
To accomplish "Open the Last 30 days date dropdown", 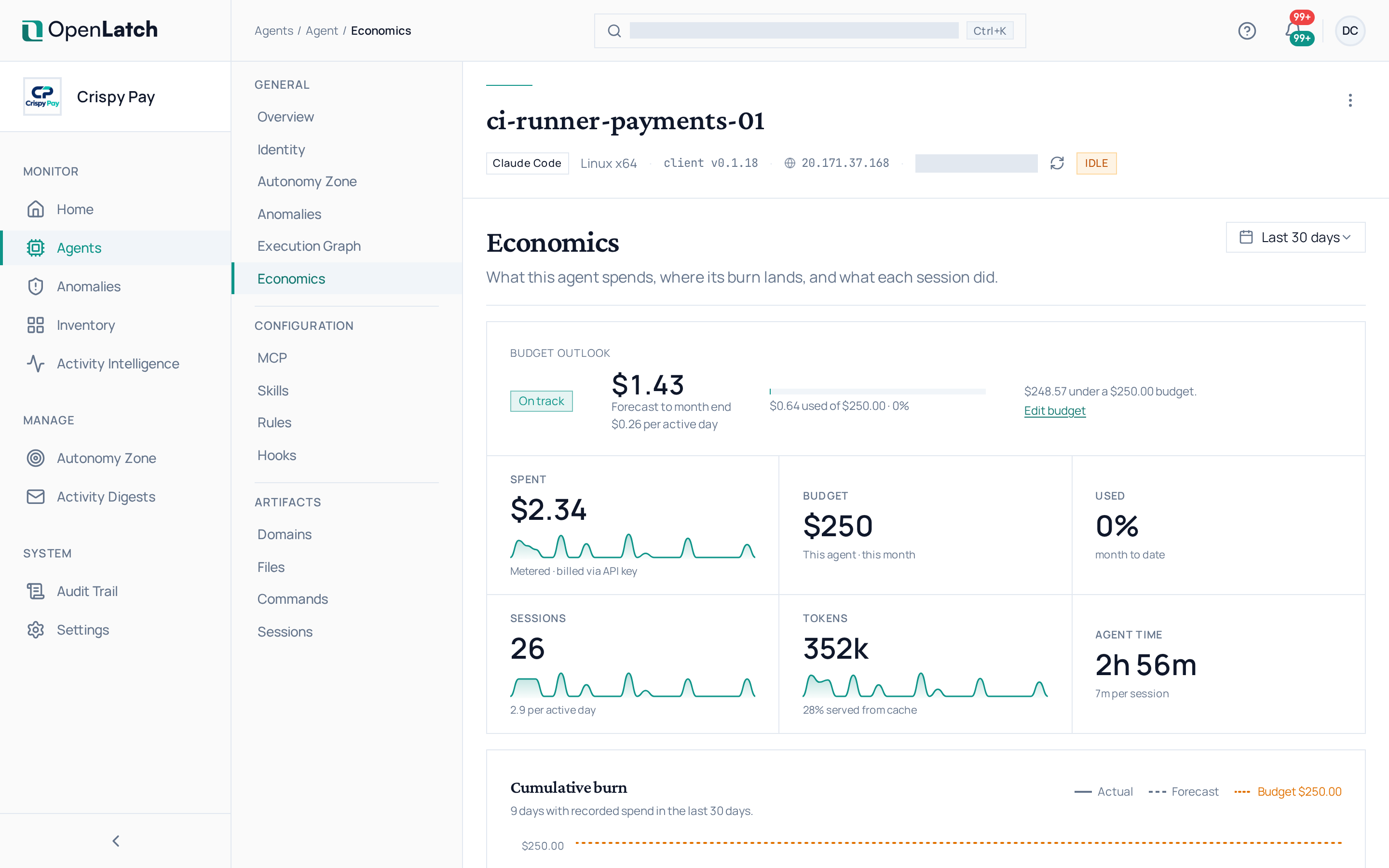I will (x=1295, y=237).
